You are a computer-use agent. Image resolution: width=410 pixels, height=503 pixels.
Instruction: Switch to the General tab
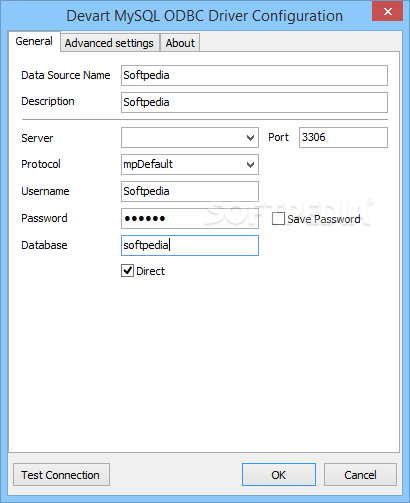[x=34, y=41]
